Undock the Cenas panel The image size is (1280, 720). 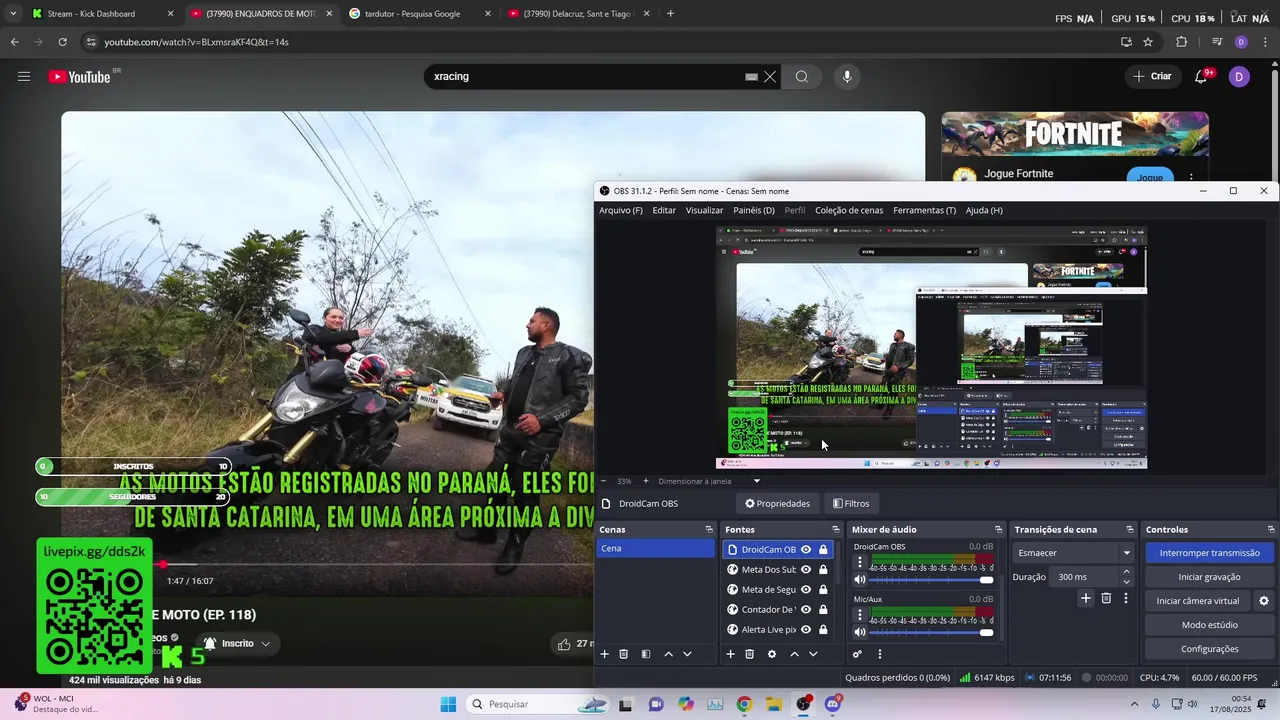pos(709,529)
